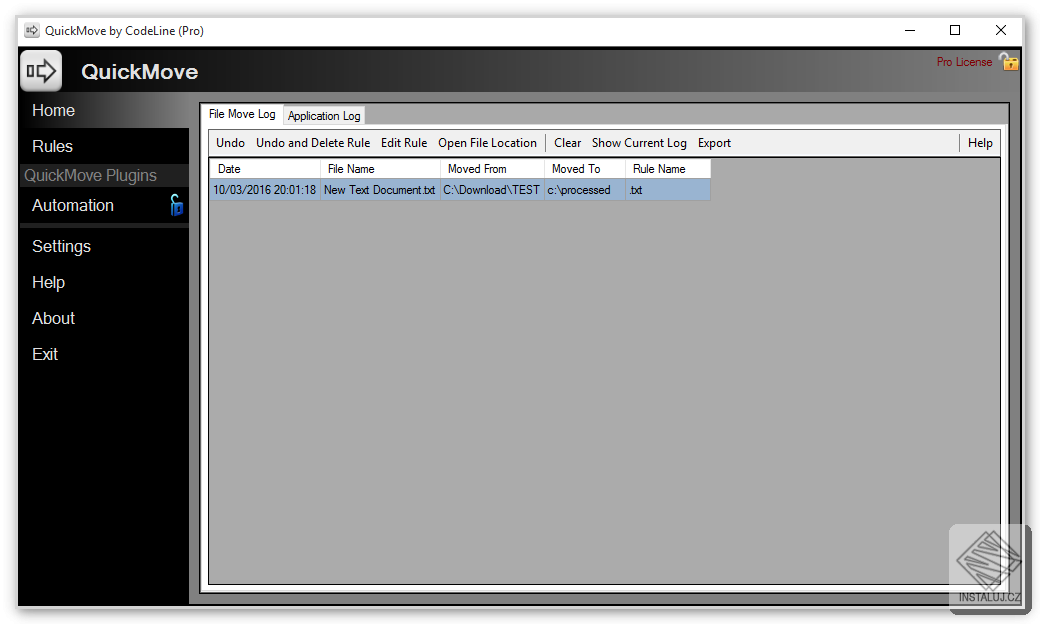Click the blue unlocked padlock beside Automation
This screenshot has height=624, width=1040.
click(x=176, y=205)
